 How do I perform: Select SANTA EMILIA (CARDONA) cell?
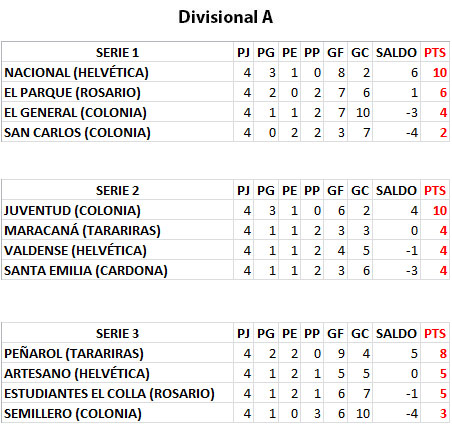[117, 270]
